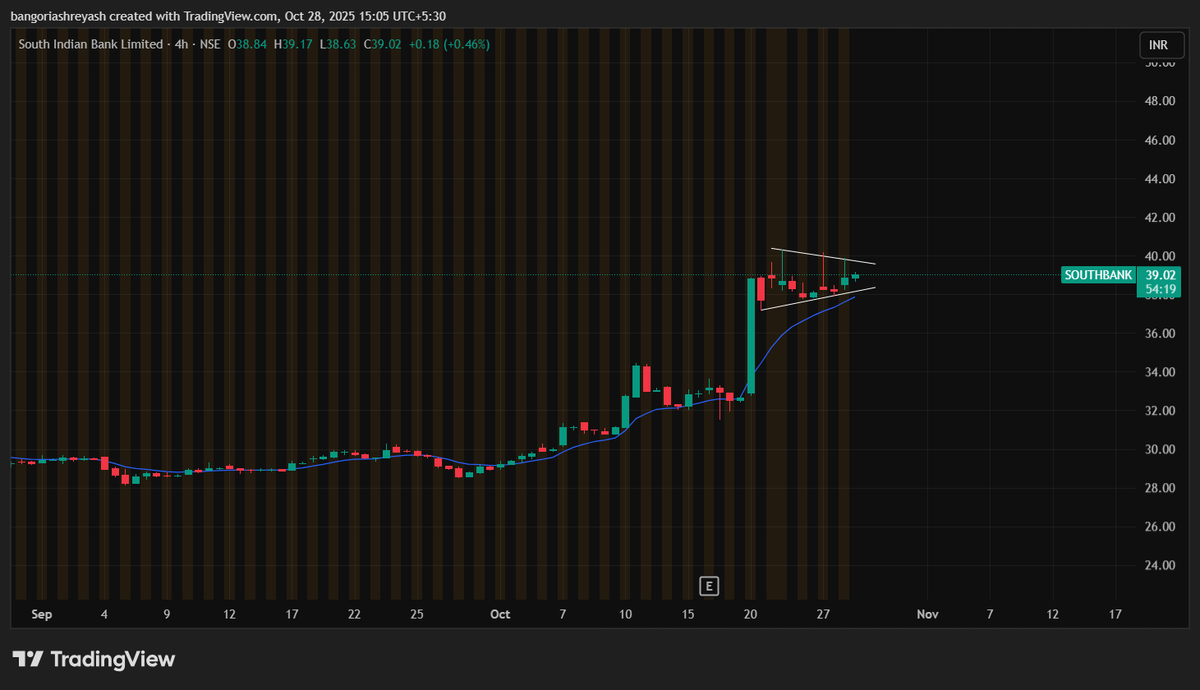1200x690 pixels.
Task: Click the TradingView logo
Action: point(94,659)
